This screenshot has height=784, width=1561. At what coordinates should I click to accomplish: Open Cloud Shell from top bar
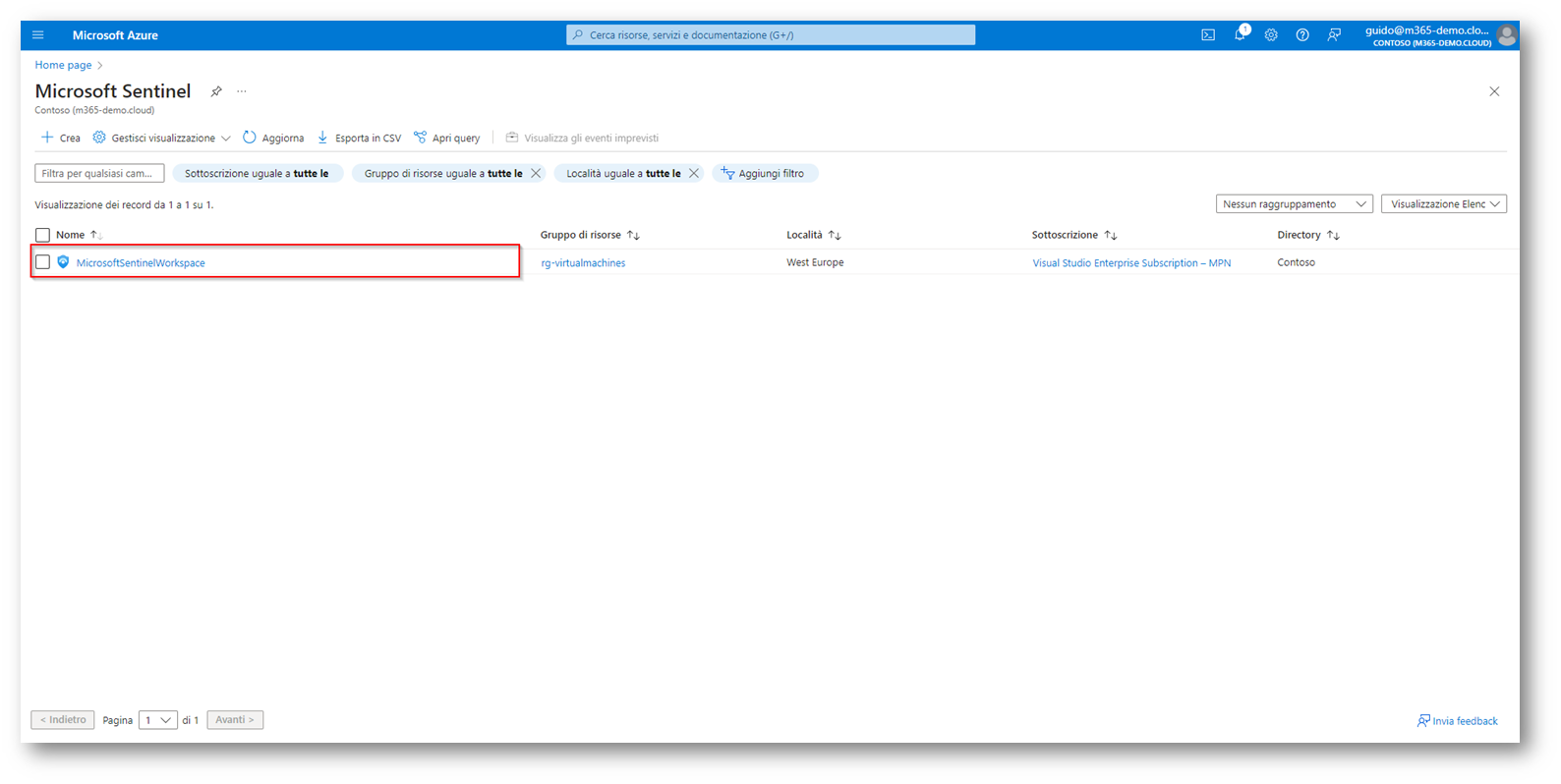1208,35
